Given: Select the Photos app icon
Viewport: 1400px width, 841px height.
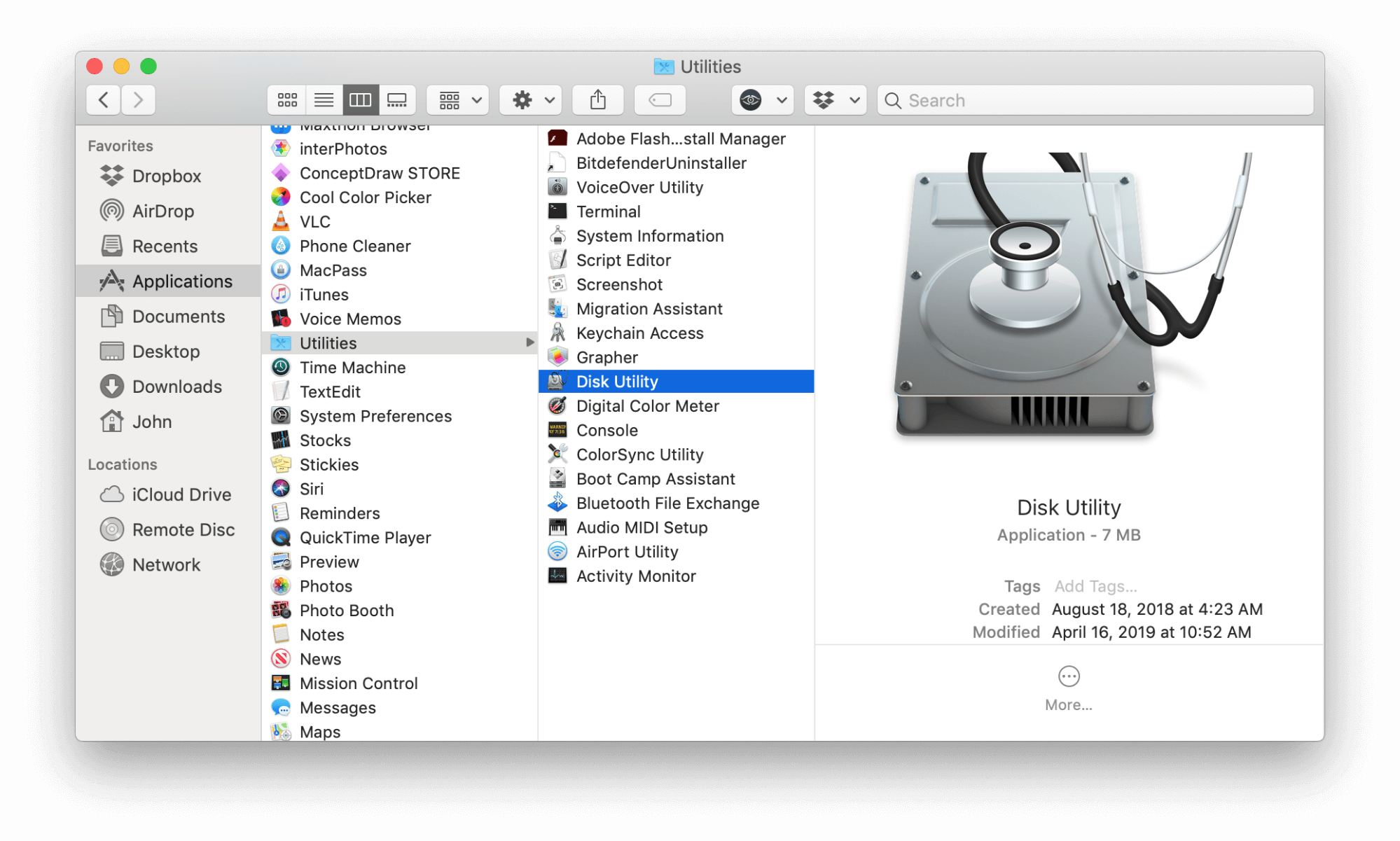Looking at the screenshot, I should tap(281, 586).
